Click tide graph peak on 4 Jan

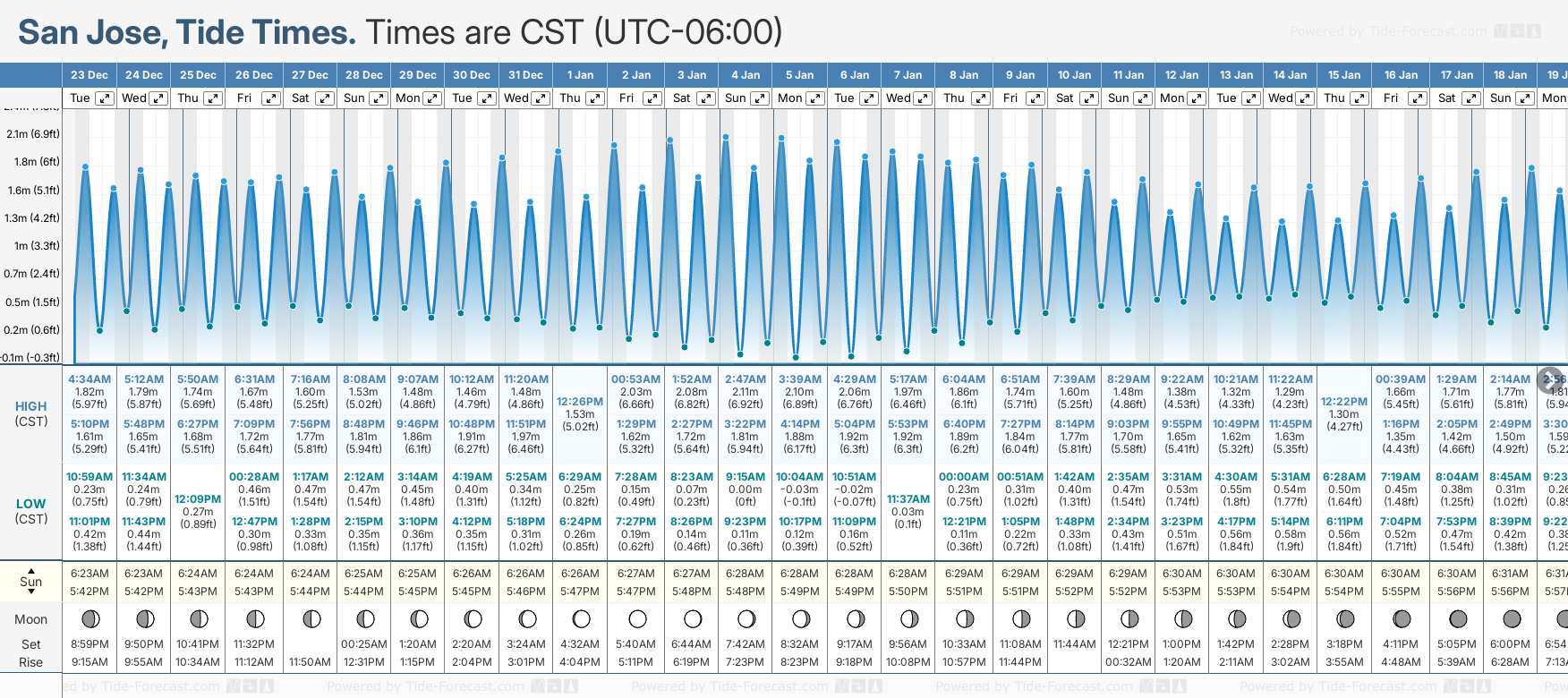click(726, 137)
